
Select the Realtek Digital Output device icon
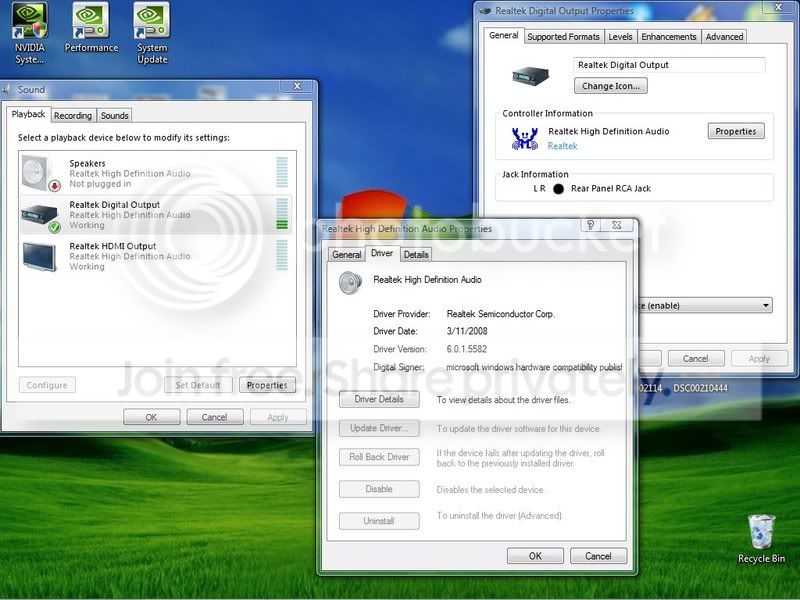(x=40, y=216)
